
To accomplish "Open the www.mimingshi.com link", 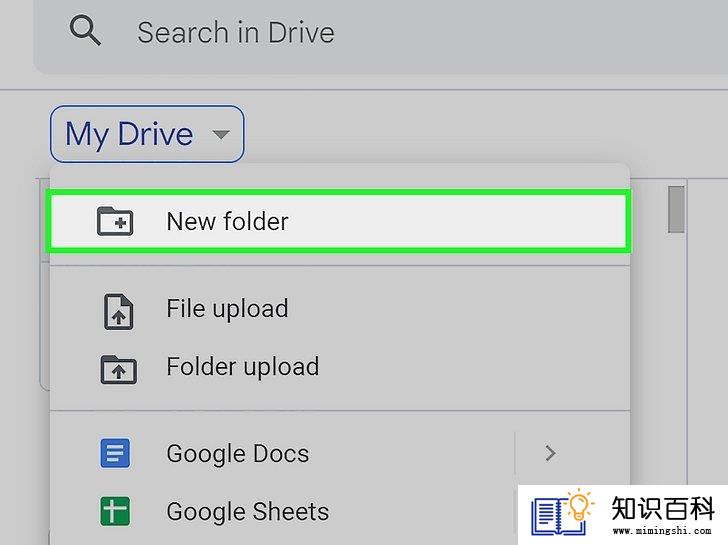I will 662,530.
